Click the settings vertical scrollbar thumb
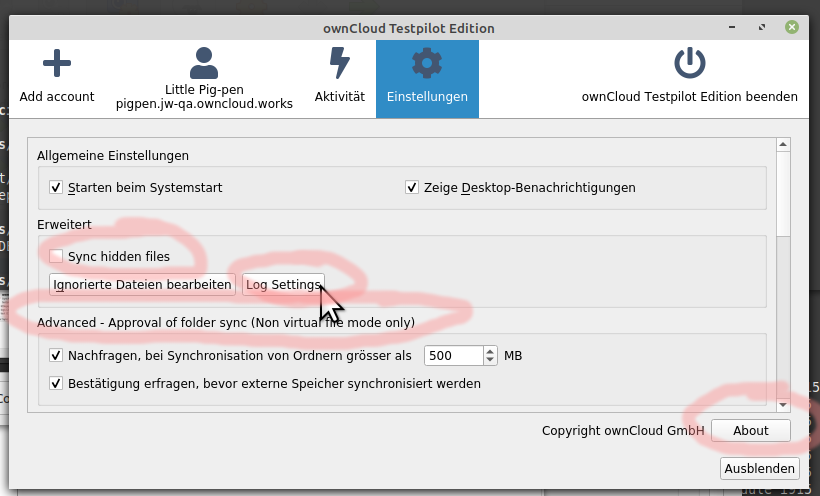Screen dimensions: 820x496 coord(783,194)
